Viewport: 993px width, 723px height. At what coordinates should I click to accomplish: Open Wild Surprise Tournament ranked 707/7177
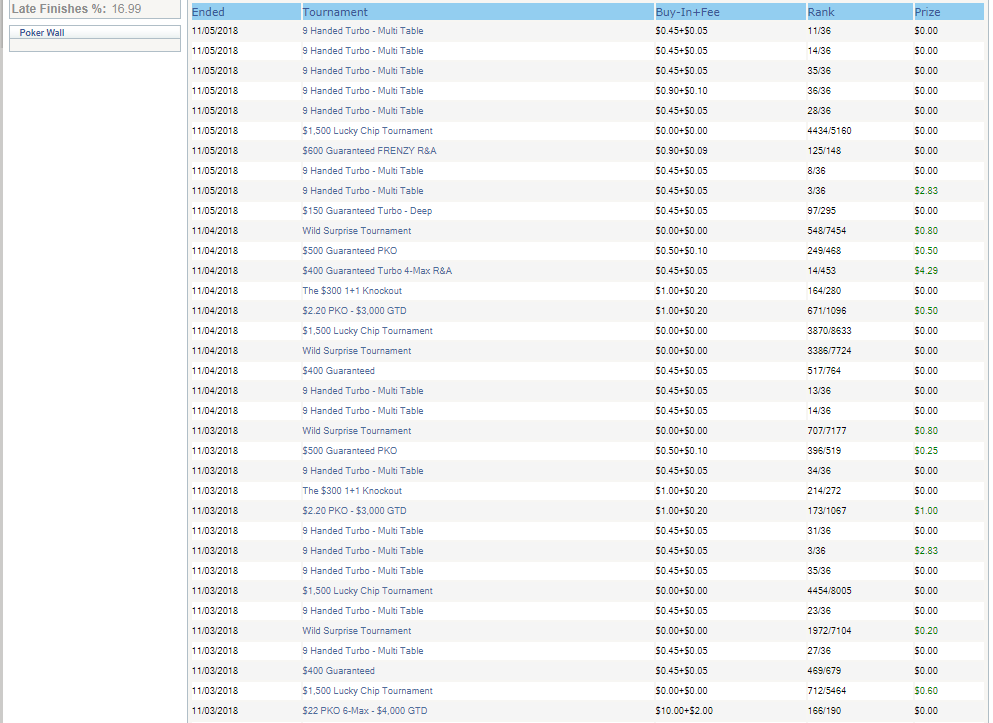[357, 431]
